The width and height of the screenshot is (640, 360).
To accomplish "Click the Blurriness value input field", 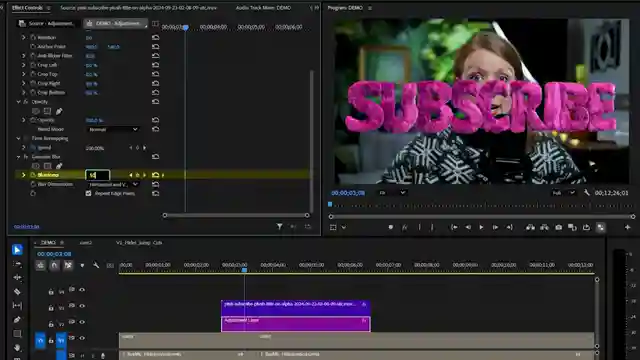I will coord(98,175).
